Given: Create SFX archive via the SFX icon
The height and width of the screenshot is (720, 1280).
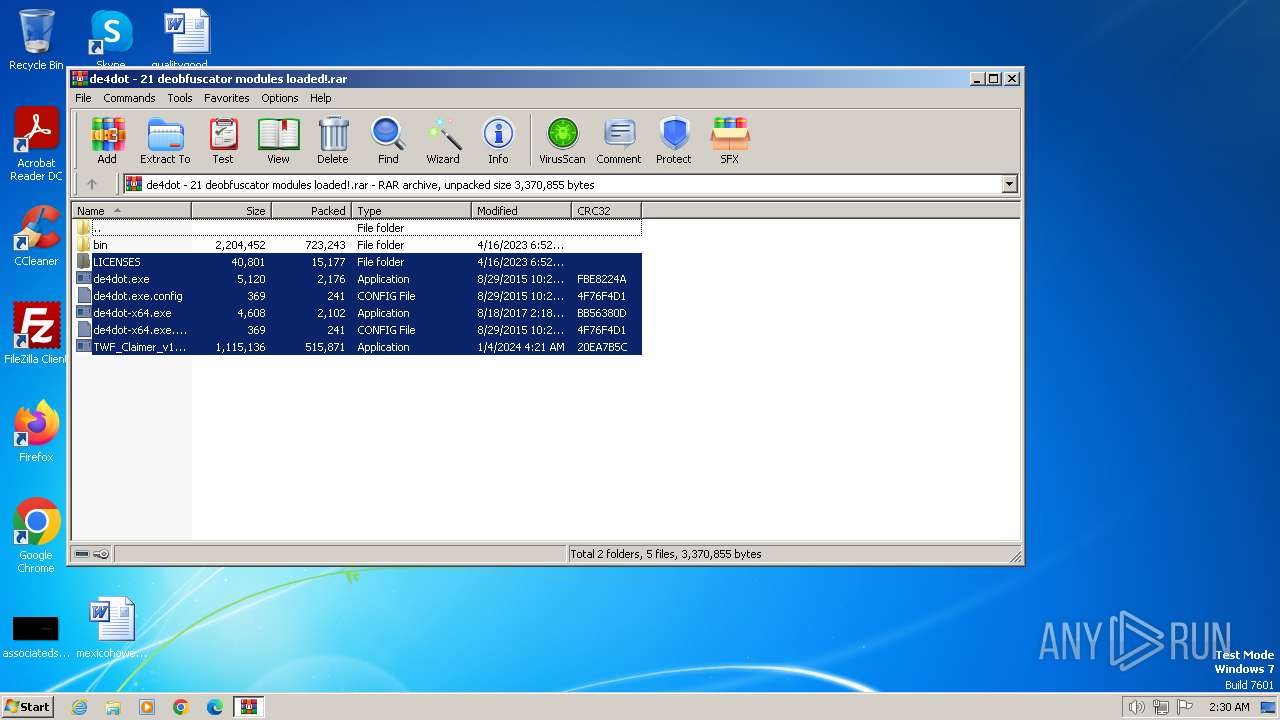Looking at the screenshot, I should tap(730, 141).
